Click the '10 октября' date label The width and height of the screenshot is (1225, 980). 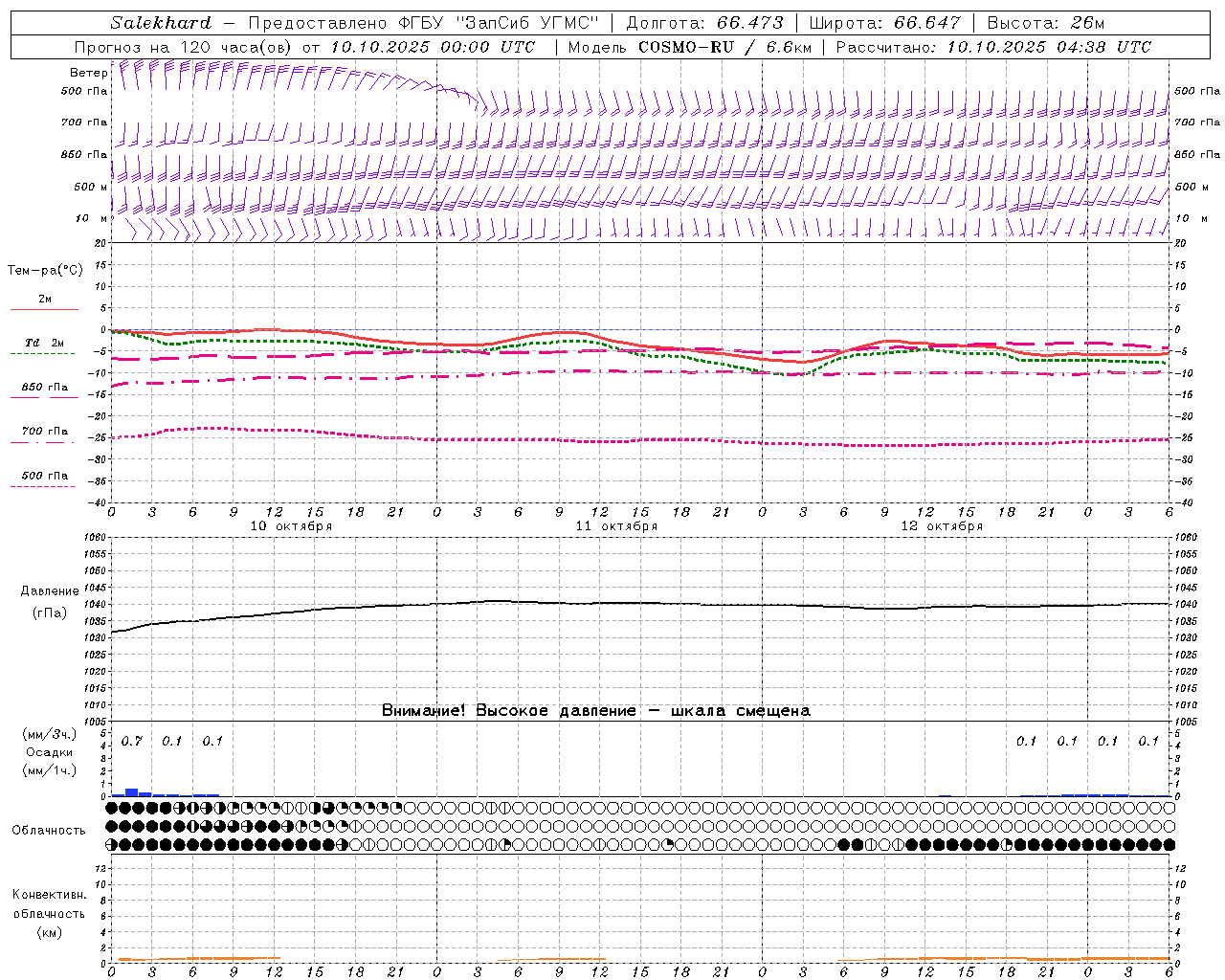pyautogui.click(x=291, y=526)
